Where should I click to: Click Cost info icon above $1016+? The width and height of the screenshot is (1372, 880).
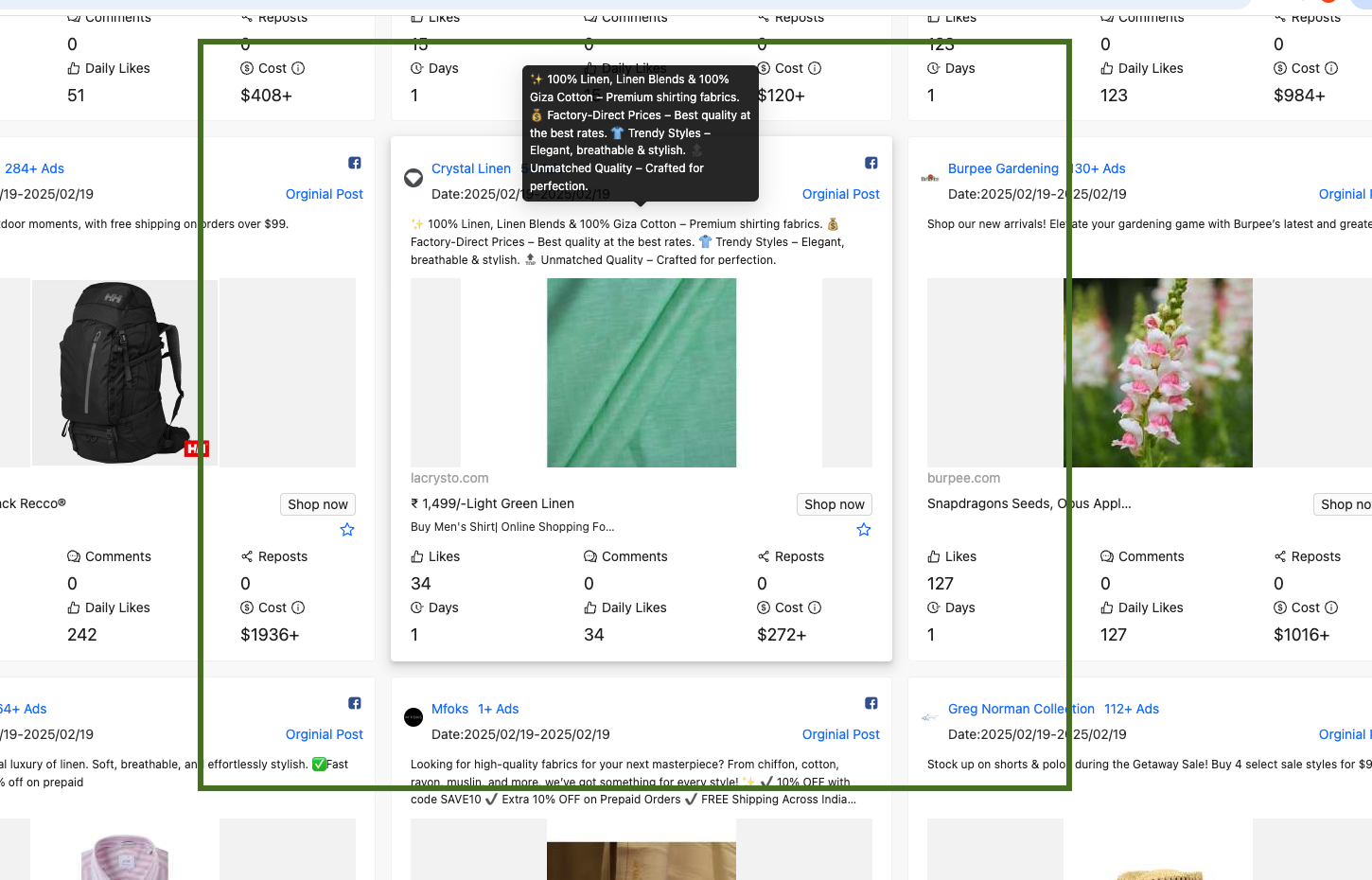point(1331,607)
